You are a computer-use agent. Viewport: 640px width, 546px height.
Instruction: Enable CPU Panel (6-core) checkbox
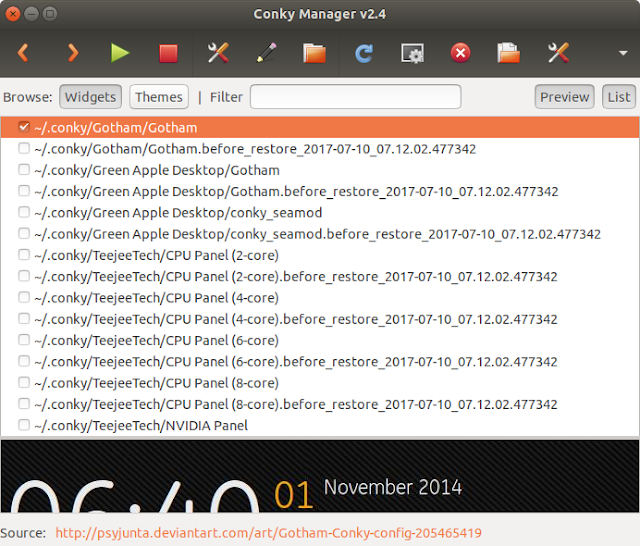point(24,340)
